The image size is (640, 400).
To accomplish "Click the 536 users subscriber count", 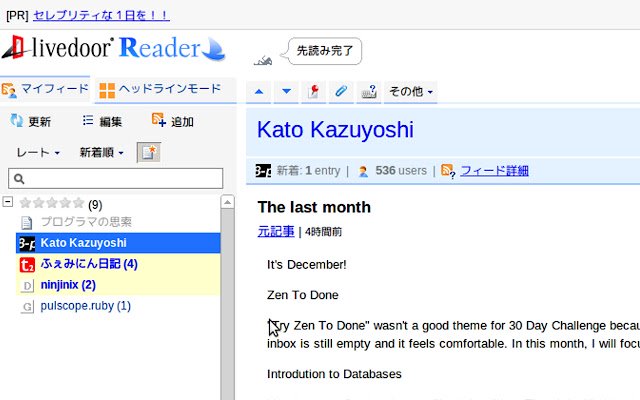I will coord(401,171).
